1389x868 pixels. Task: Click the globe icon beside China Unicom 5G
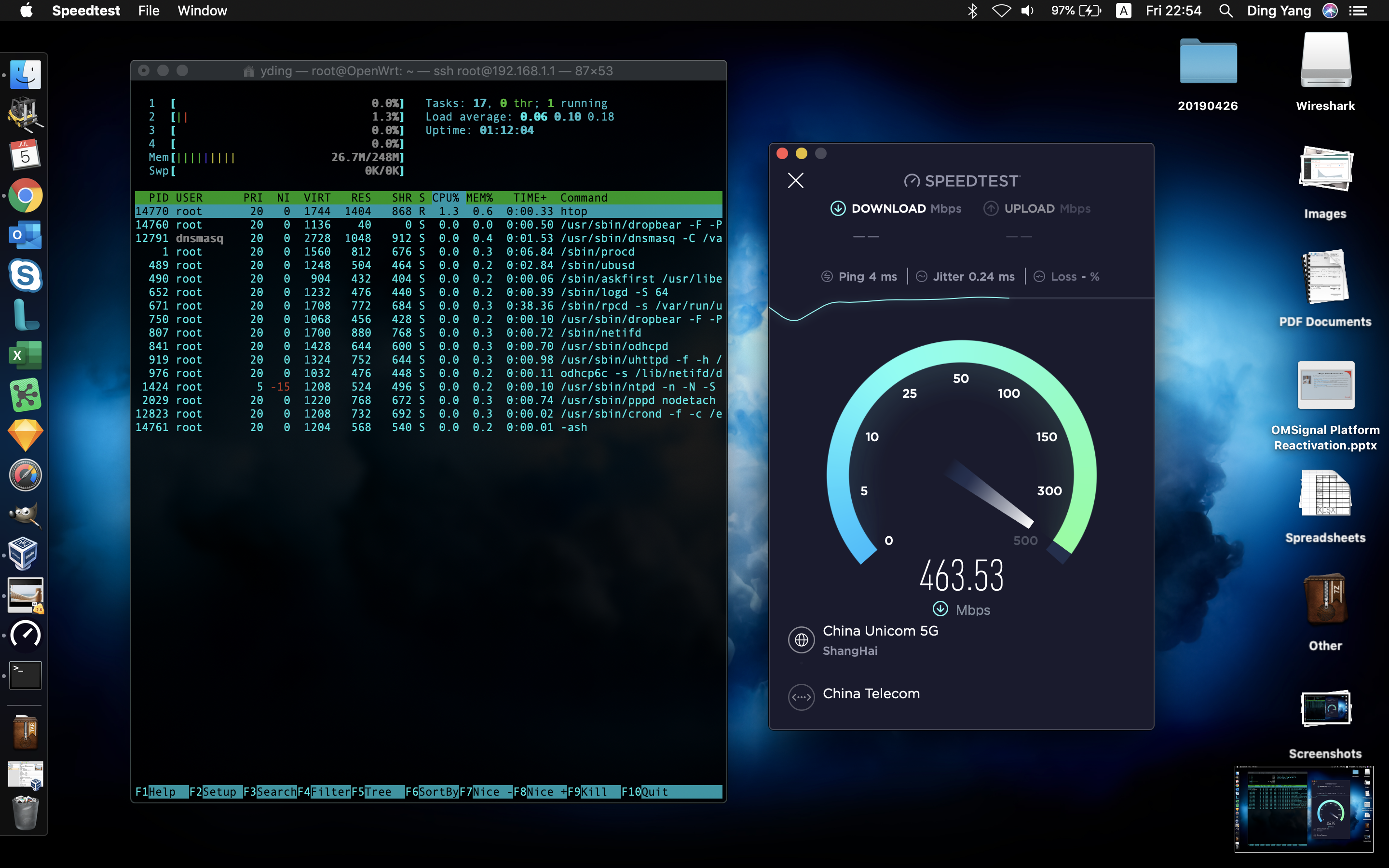click(801, 639)
